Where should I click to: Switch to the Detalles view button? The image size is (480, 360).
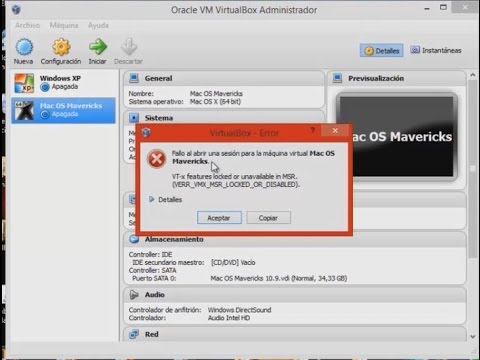pos(382,51)
